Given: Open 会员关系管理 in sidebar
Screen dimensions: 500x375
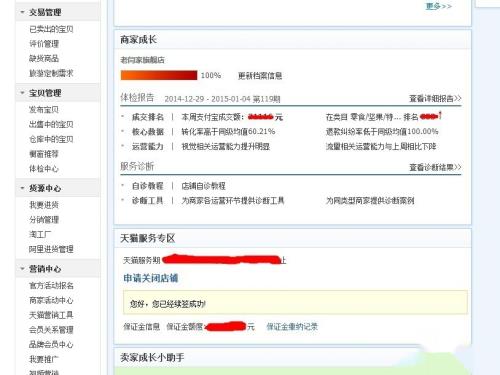Looking at the screenshot, I should [x=51, y=330].
